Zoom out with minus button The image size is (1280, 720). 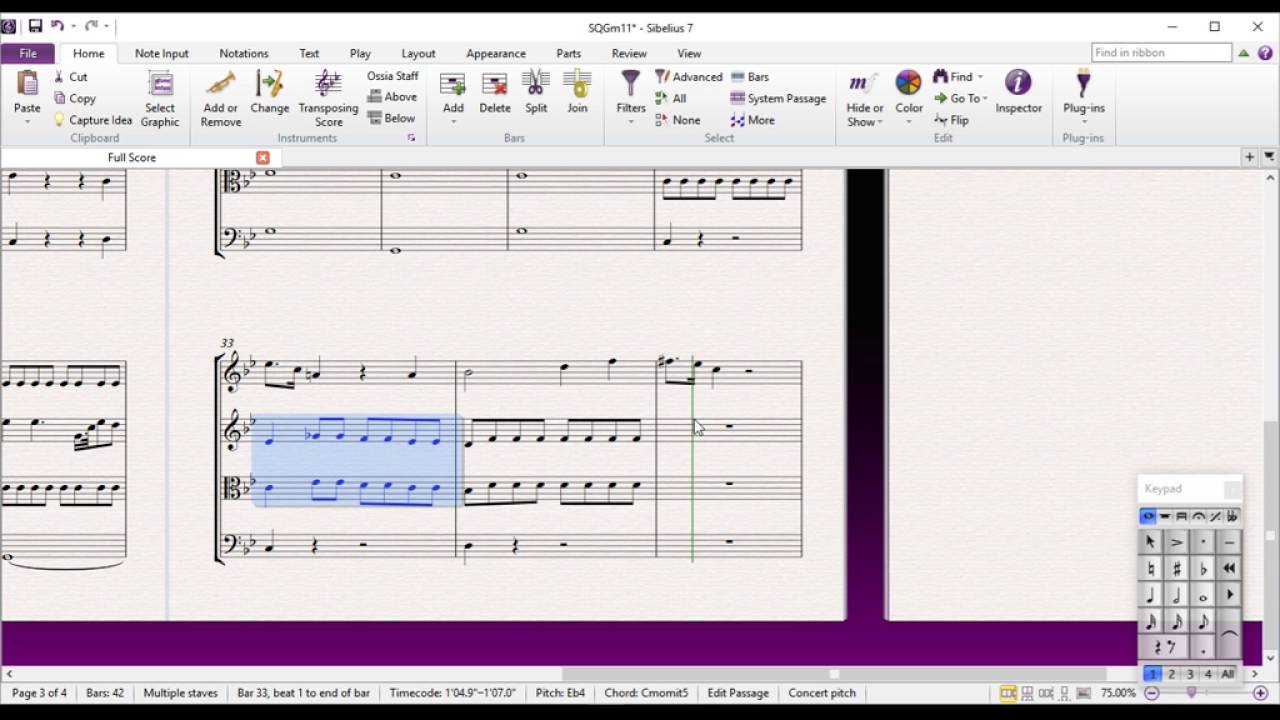(x=1151, y=693)
